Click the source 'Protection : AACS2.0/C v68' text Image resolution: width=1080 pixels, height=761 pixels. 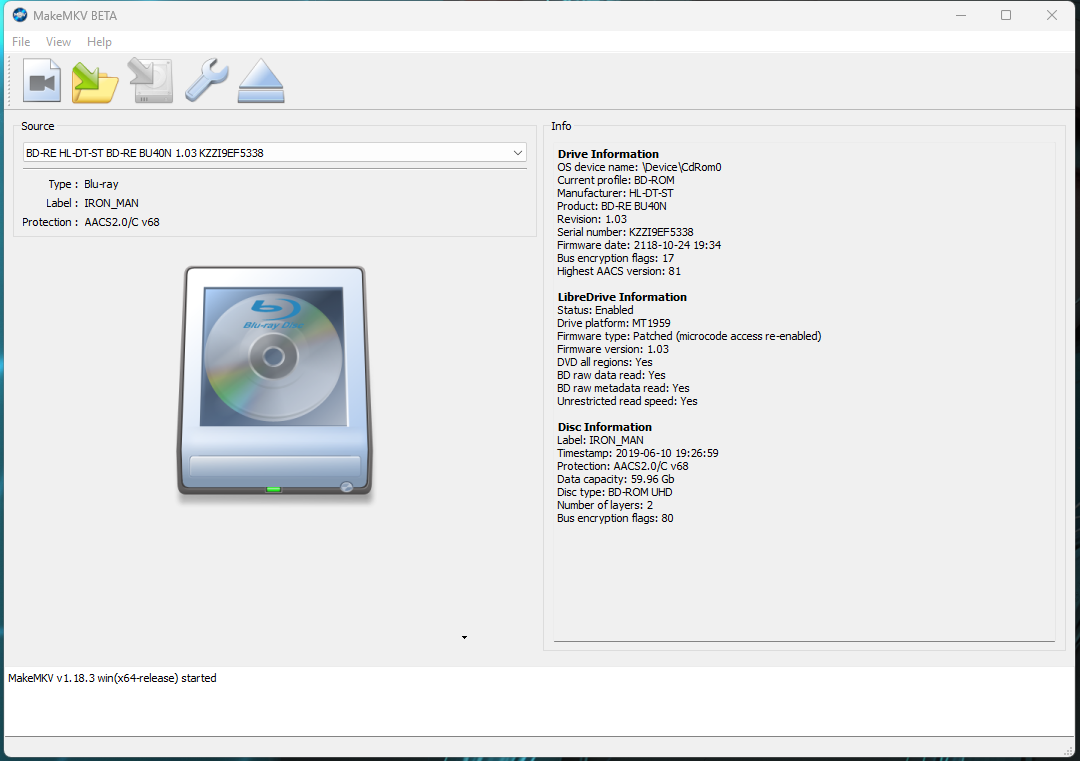91,222
